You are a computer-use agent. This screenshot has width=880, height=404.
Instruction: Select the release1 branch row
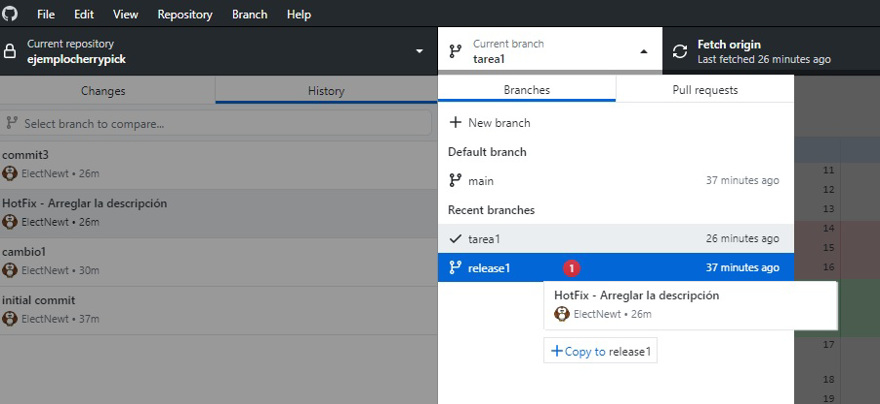click(616, 268)
